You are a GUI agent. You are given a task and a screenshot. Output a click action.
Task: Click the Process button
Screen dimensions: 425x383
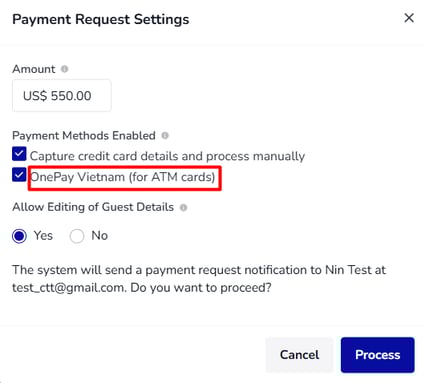tap(378, 355)
